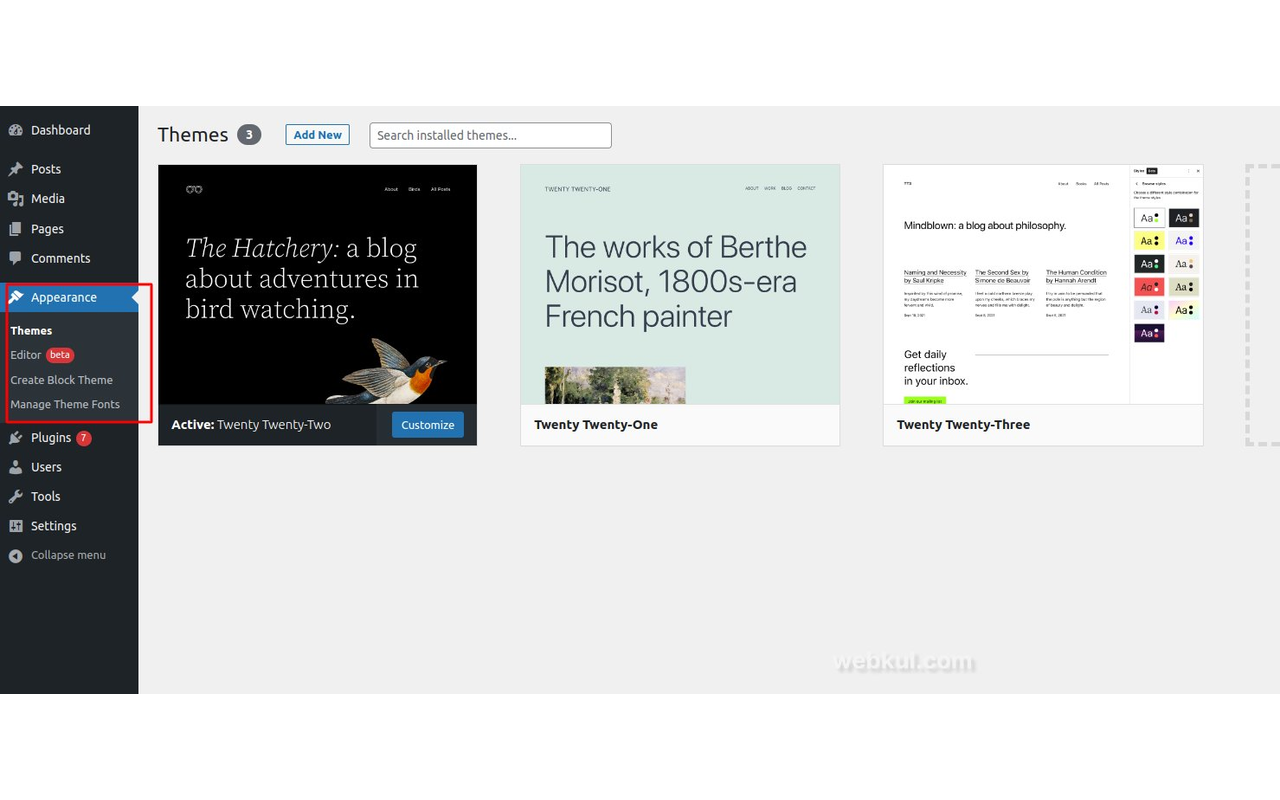
Task: Click the themes count badge 3
Action: tap(249, 135)
